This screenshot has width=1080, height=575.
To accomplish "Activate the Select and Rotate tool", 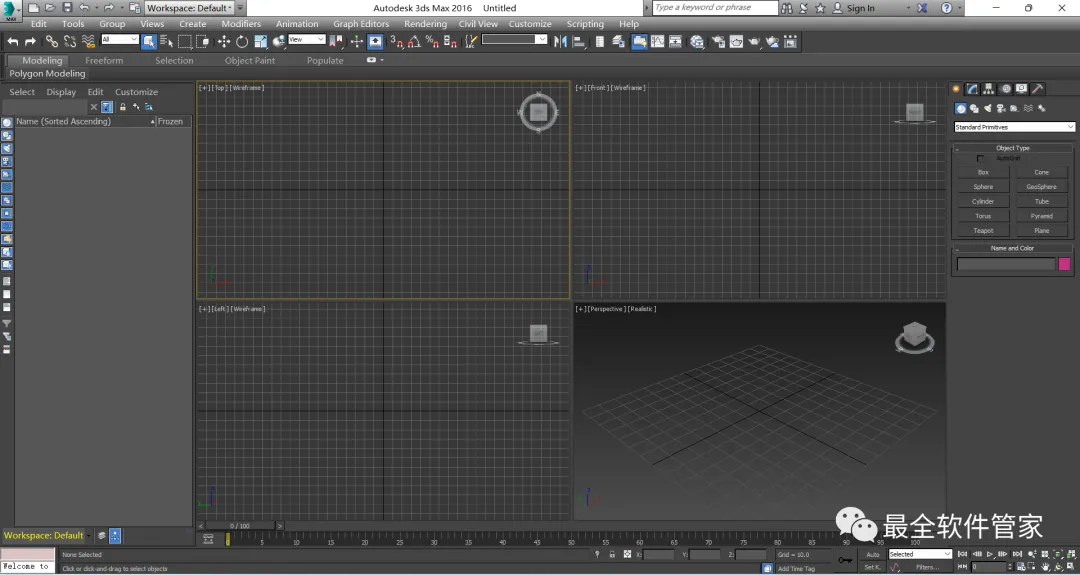I will (x=242, y=42).
